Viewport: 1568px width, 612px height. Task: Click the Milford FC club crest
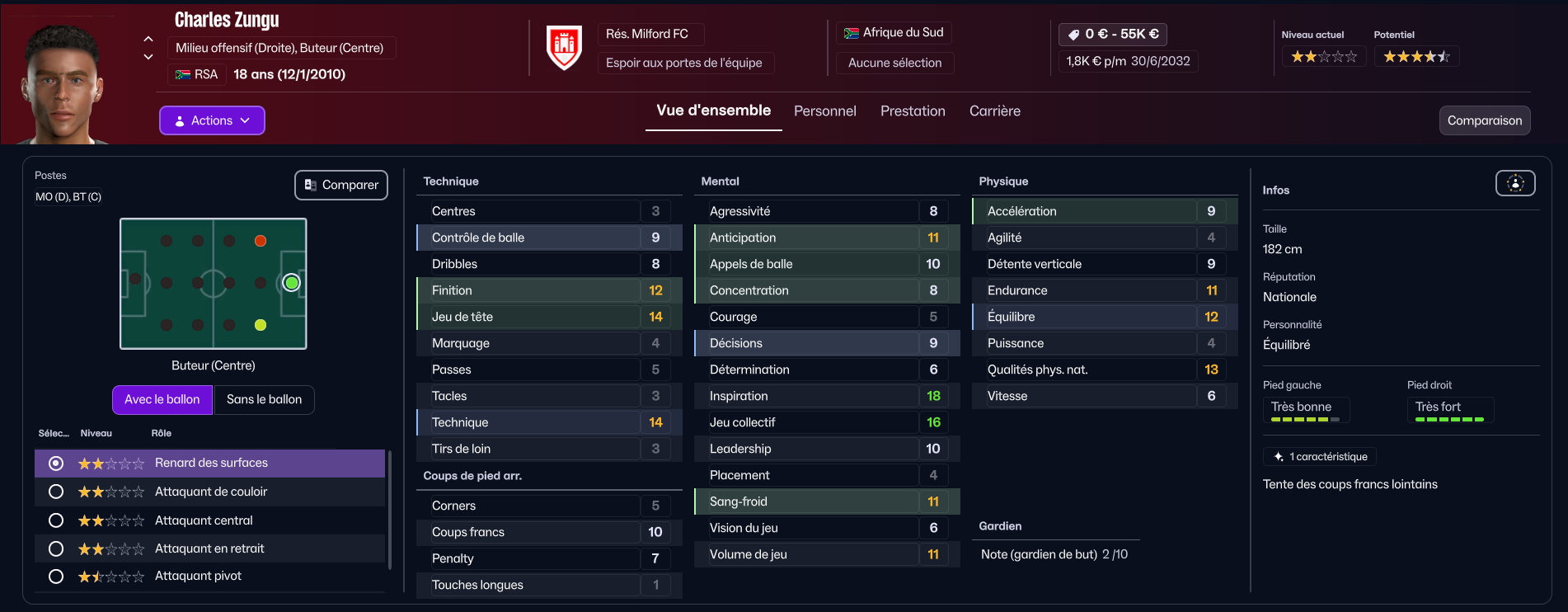565,48
